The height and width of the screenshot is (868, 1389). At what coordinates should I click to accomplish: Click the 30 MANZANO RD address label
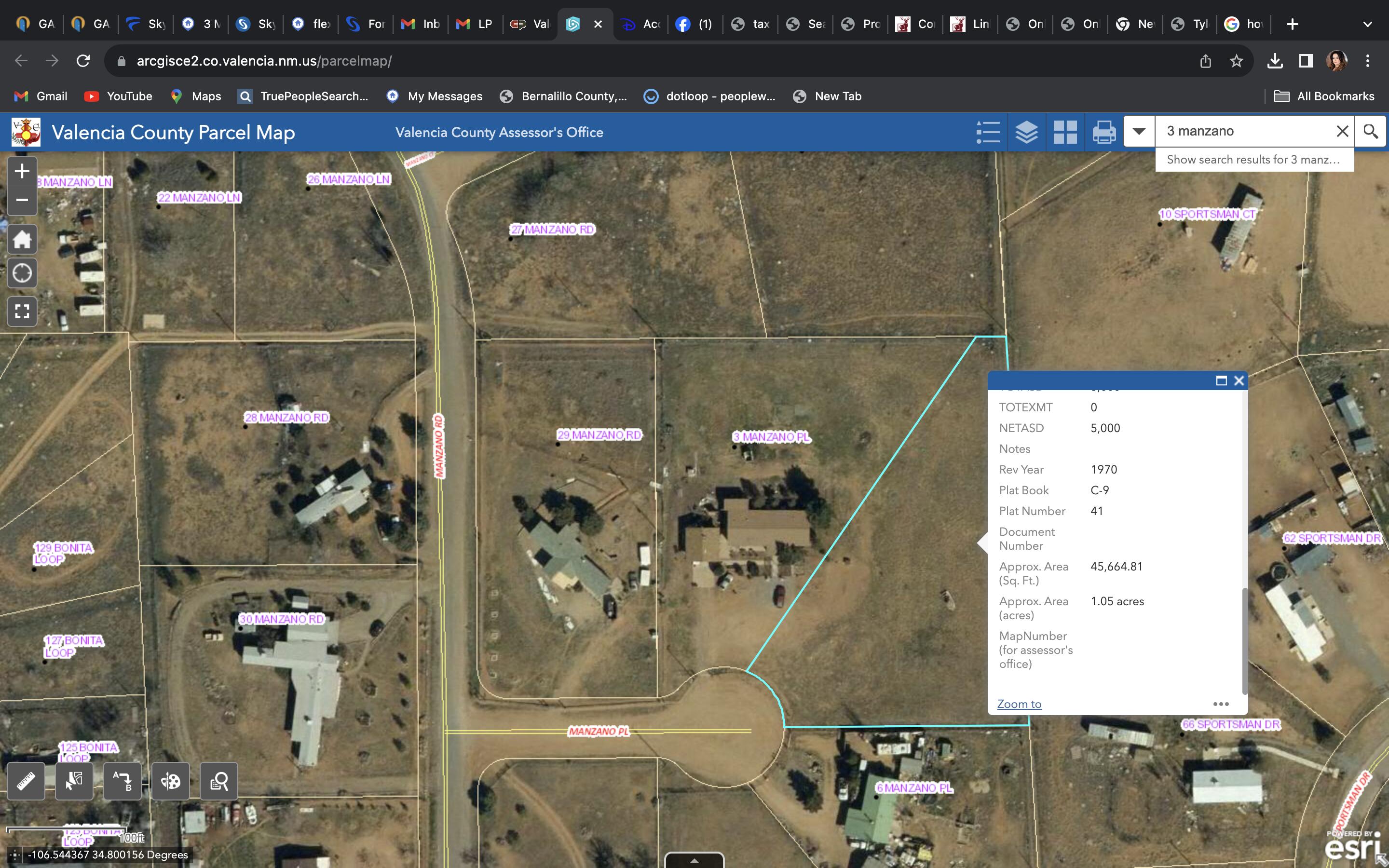click(282, 619)
